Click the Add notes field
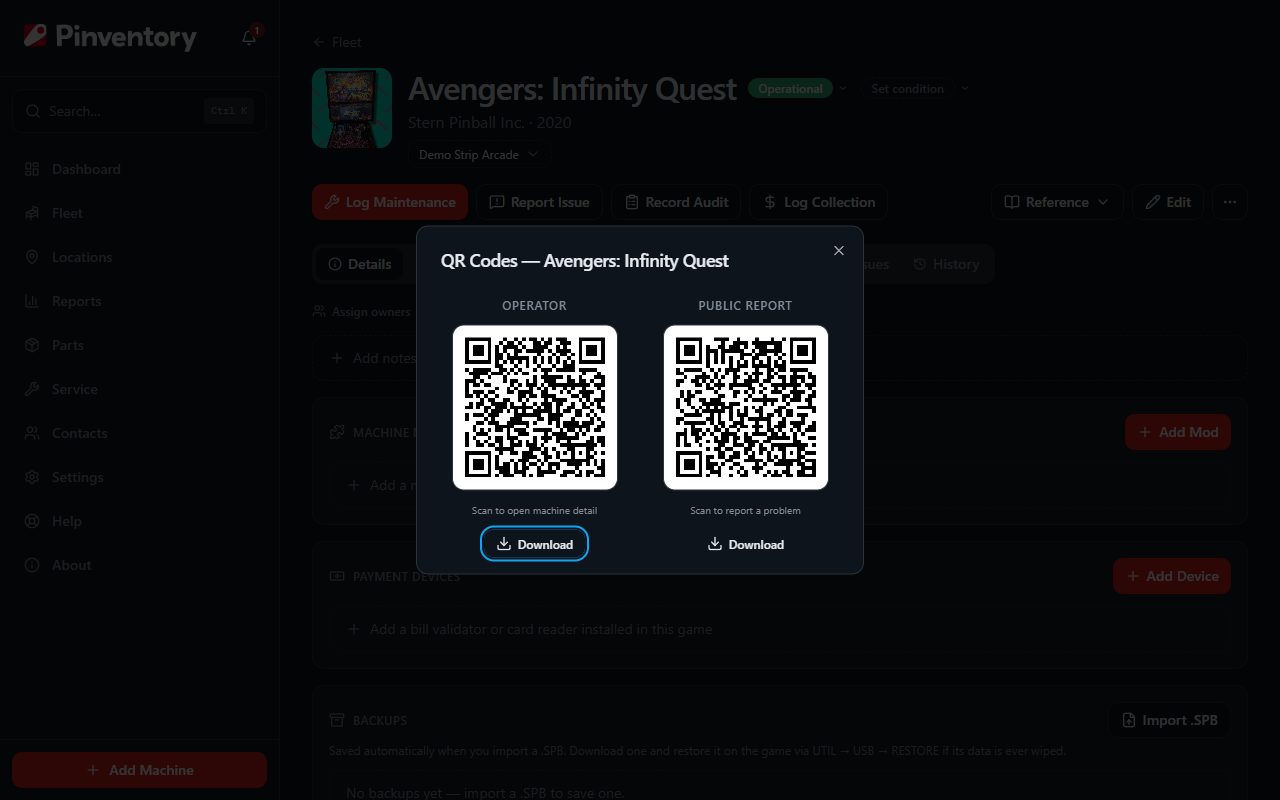 780,358
